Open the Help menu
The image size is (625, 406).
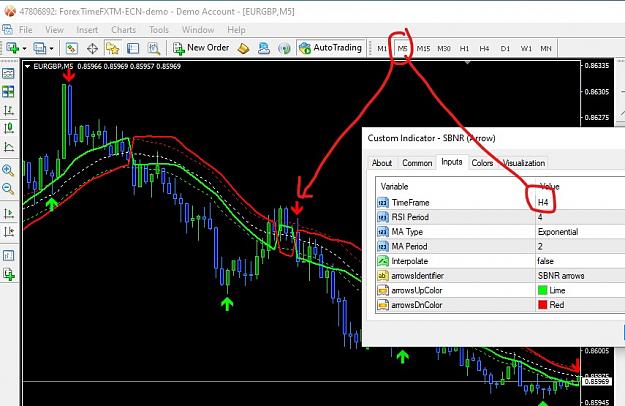pyautogui.click(x=236, y=30)
